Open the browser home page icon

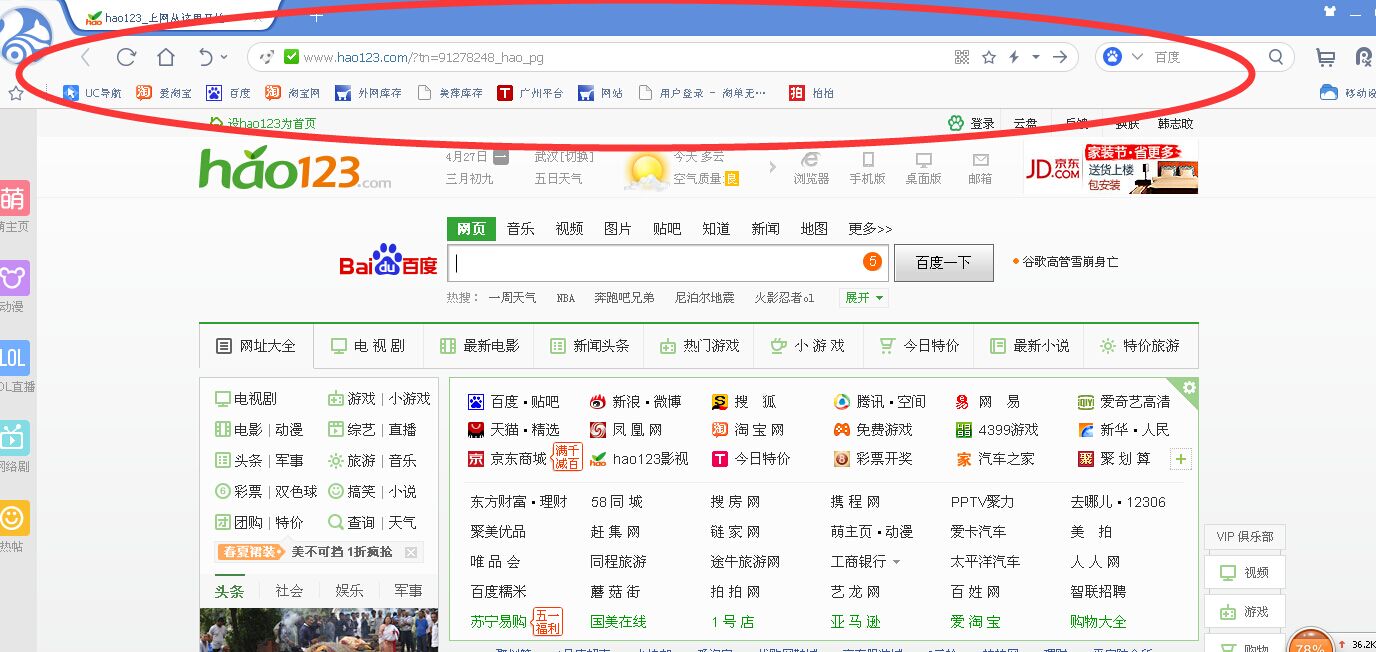tap(166, 57)
